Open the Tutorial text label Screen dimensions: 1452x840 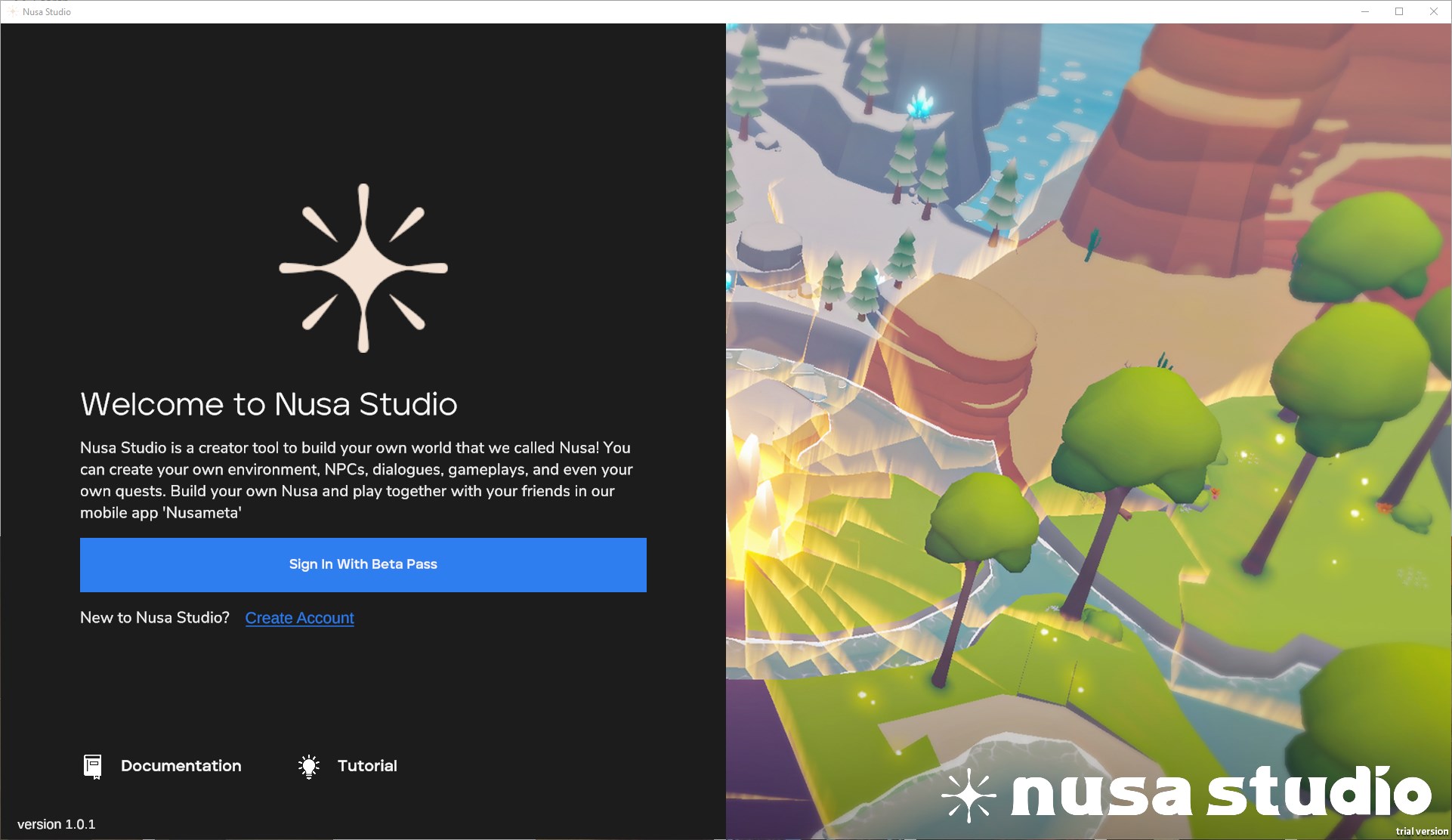click(367, 766)
